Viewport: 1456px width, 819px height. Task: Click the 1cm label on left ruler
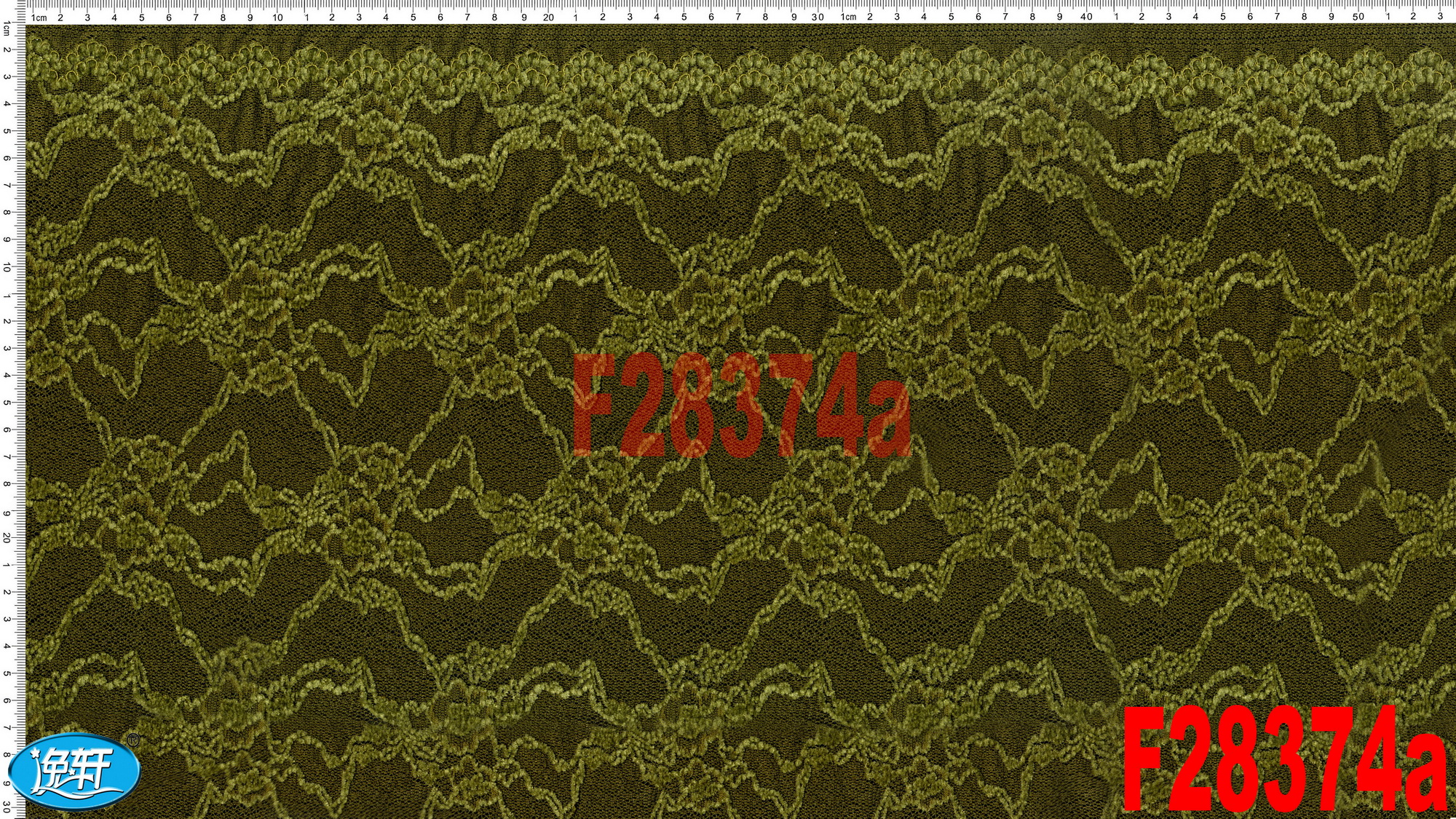point(7,28)
